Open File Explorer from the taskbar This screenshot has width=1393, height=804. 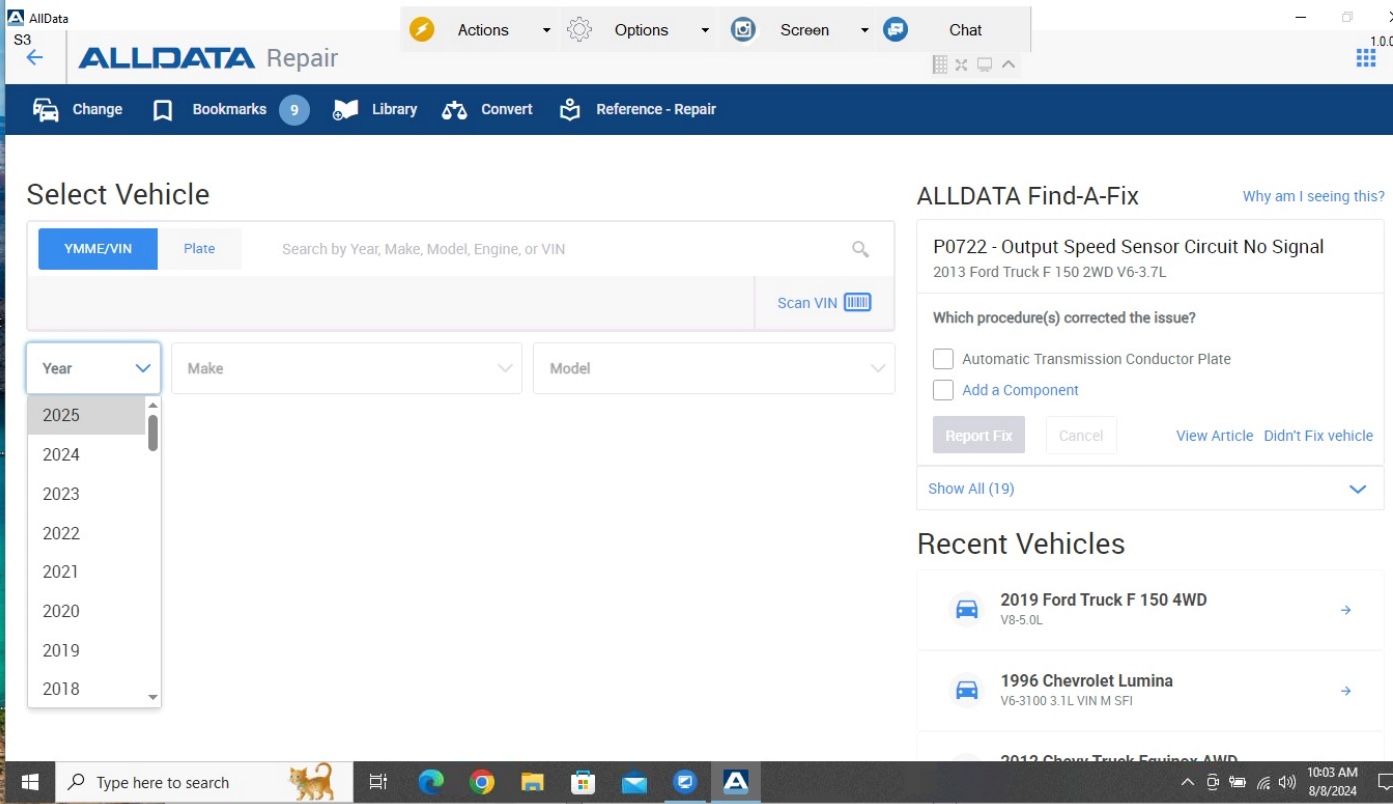[532, 783]
